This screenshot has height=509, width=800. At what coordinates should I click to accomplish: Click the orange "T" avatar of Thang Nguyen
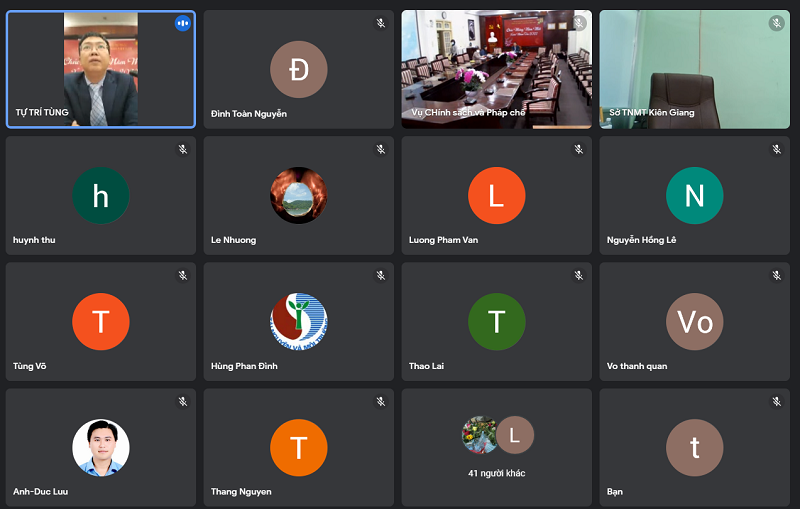coord(299,447)
